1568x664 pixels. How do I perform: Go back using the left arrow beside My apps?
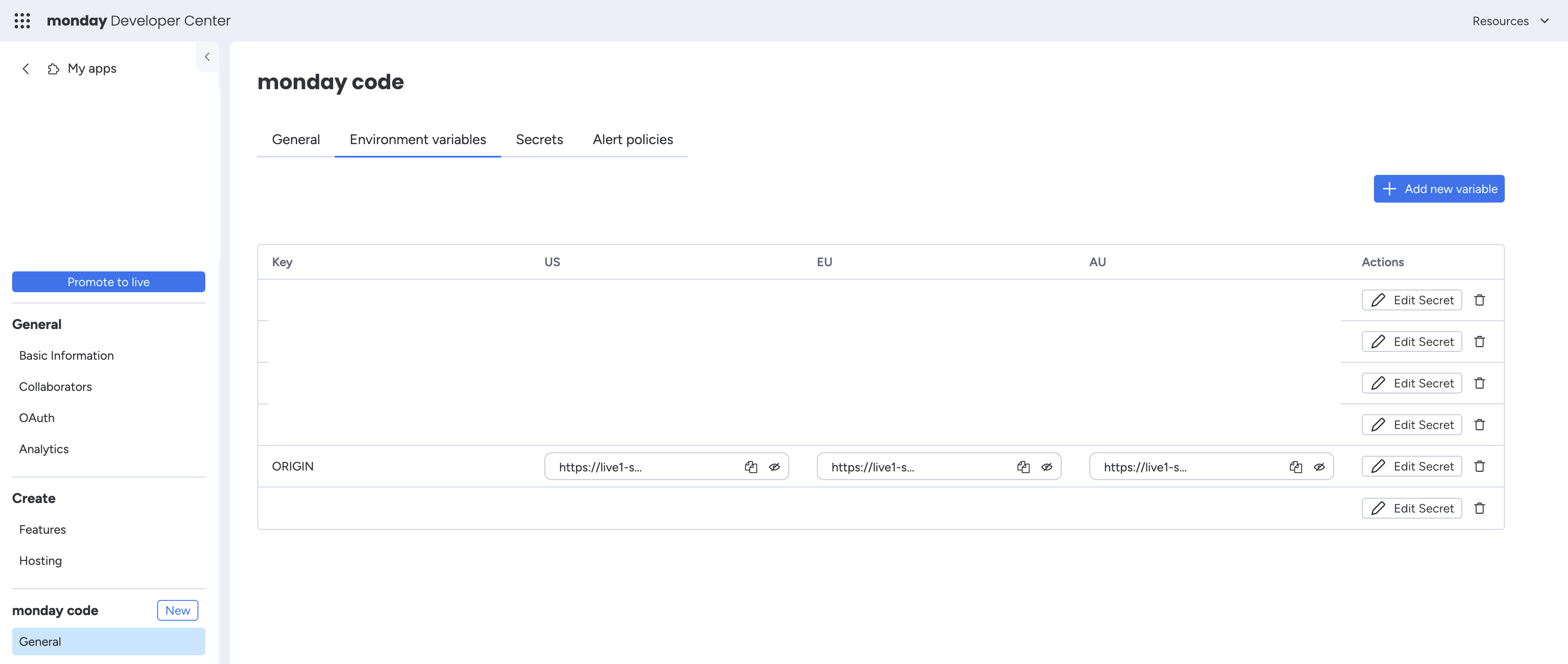pyautogui.click(x=26, y=69)
